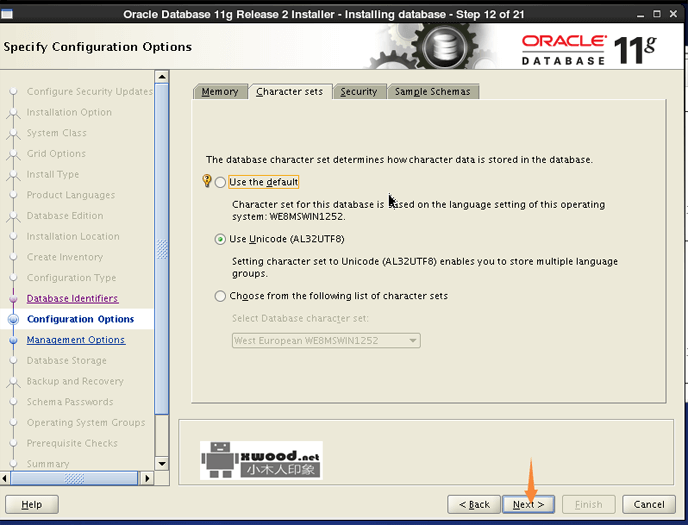The image size is (688, 525).
Task: Click the lightbulb hint icon beside Use the default
Action: [207, 181]
